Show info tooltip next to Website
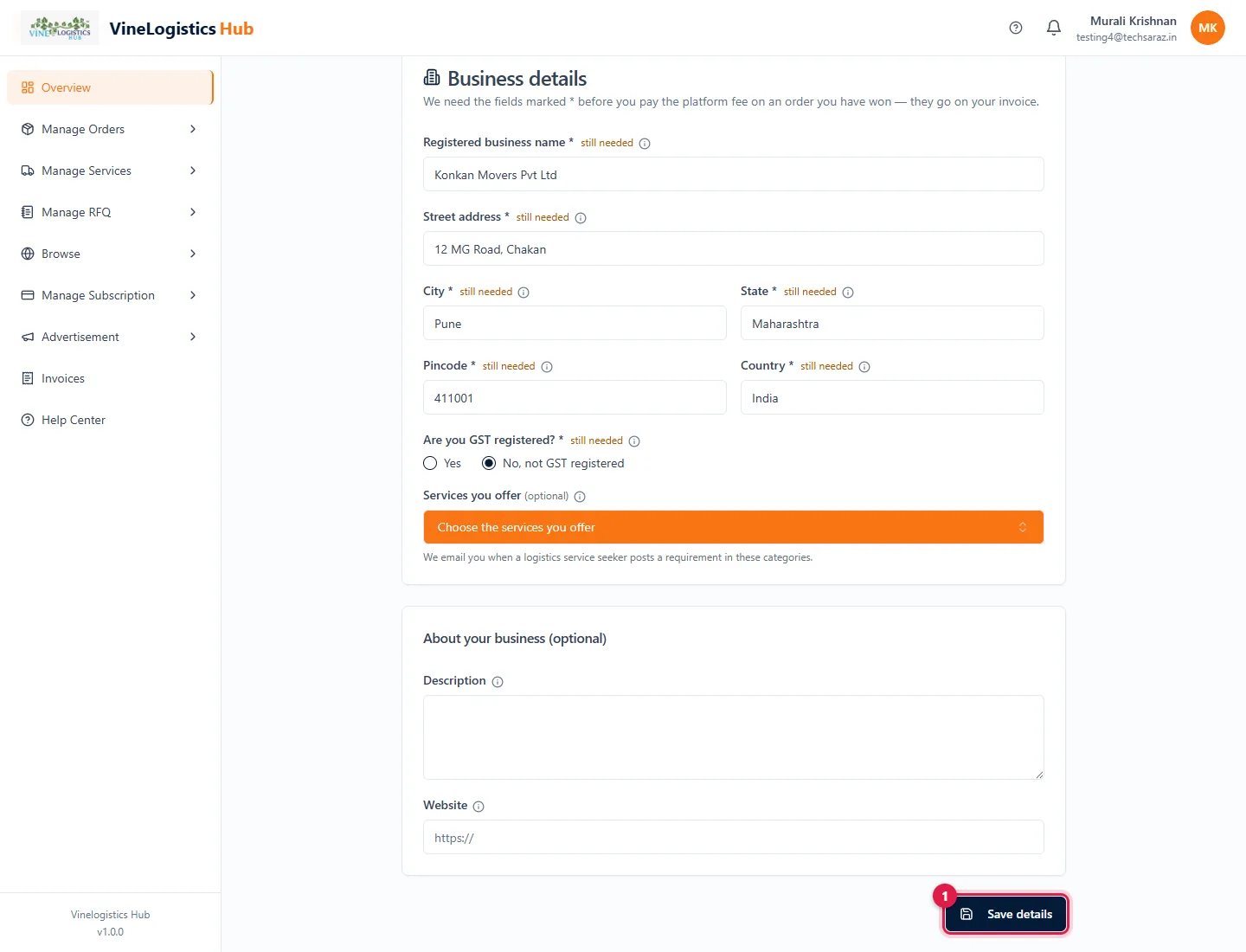 click(478, 807)
